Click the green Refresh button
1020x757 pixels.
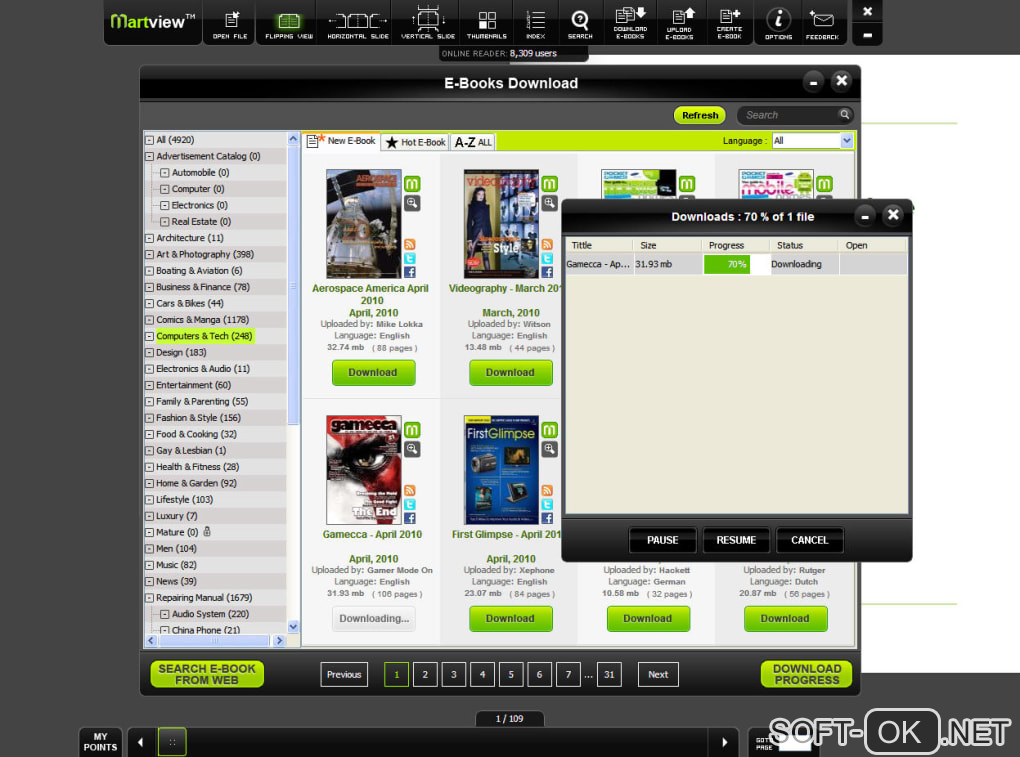[x=699, y=115]
